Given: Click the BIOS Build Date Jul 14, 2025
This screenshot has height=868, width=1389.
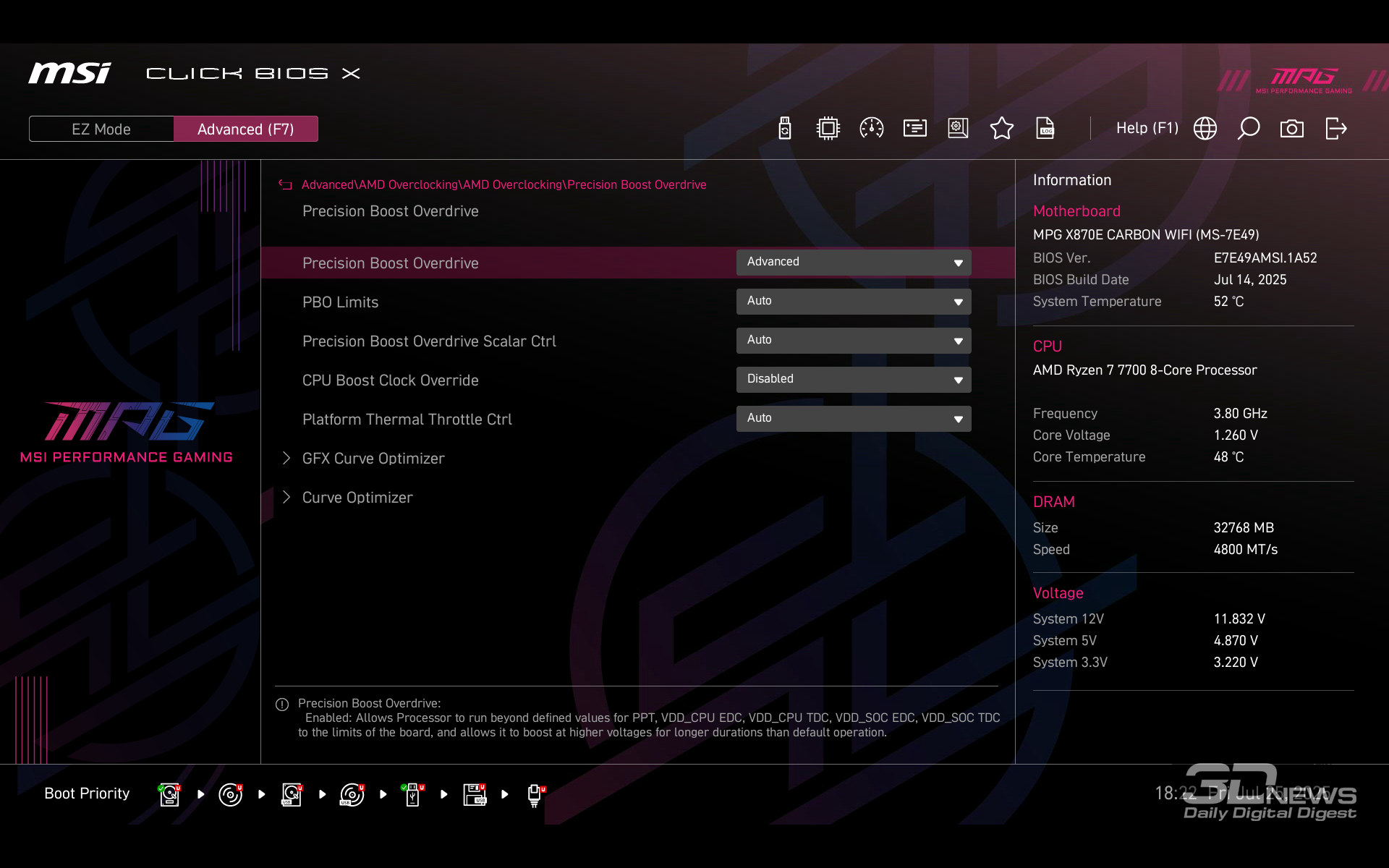Looking at the screenshot, I should [x=1250, y=280].
